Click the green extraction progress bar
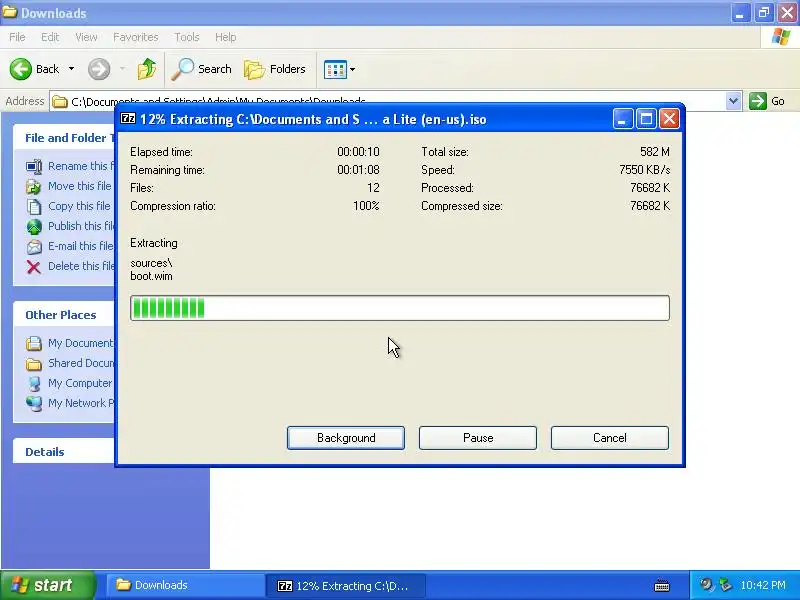Image resolution: width=800 pixels, height=600 pixels. coord(400,308)
